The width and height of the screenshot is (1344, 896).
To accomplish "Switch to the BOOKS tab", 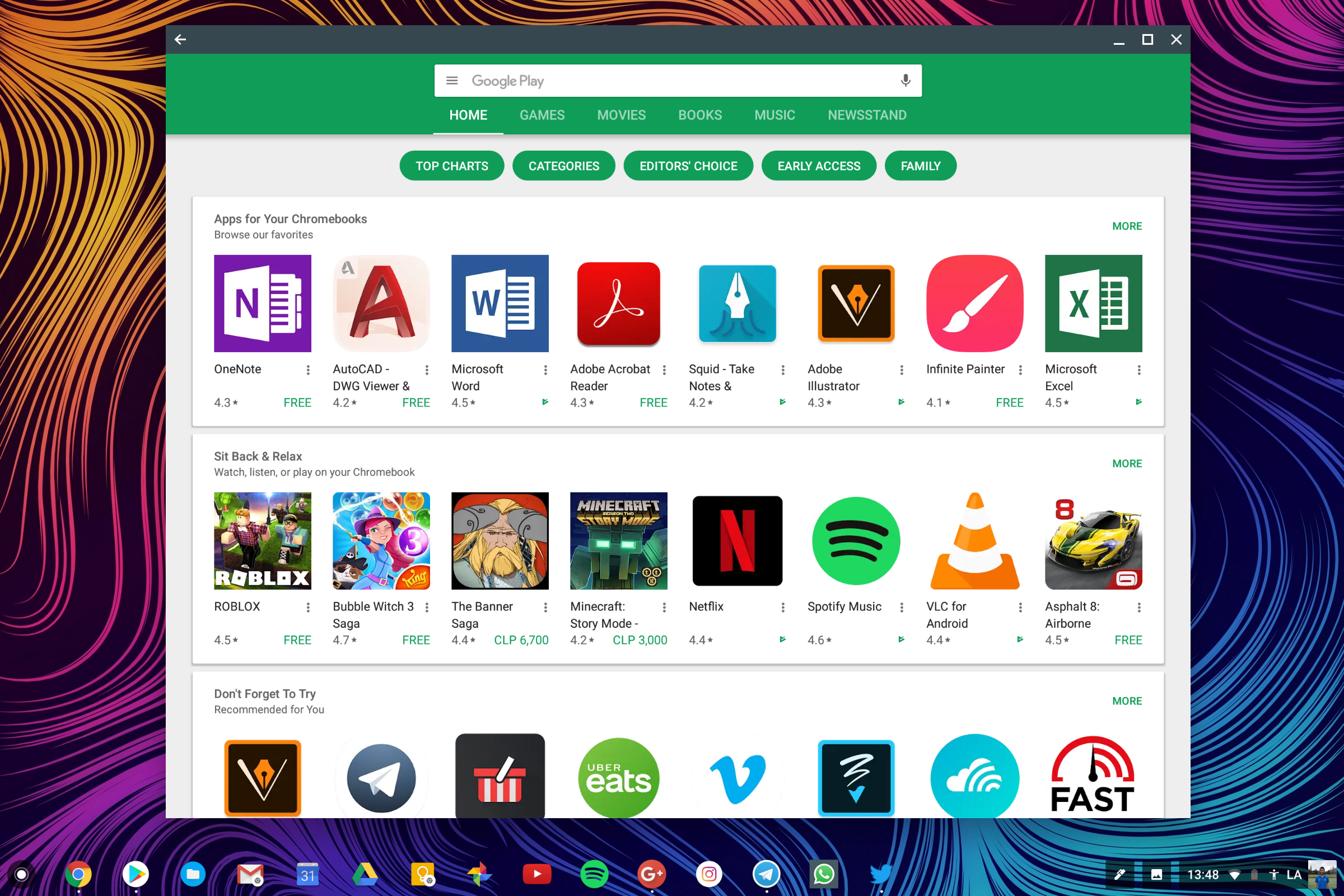I will tap(700, 115).
